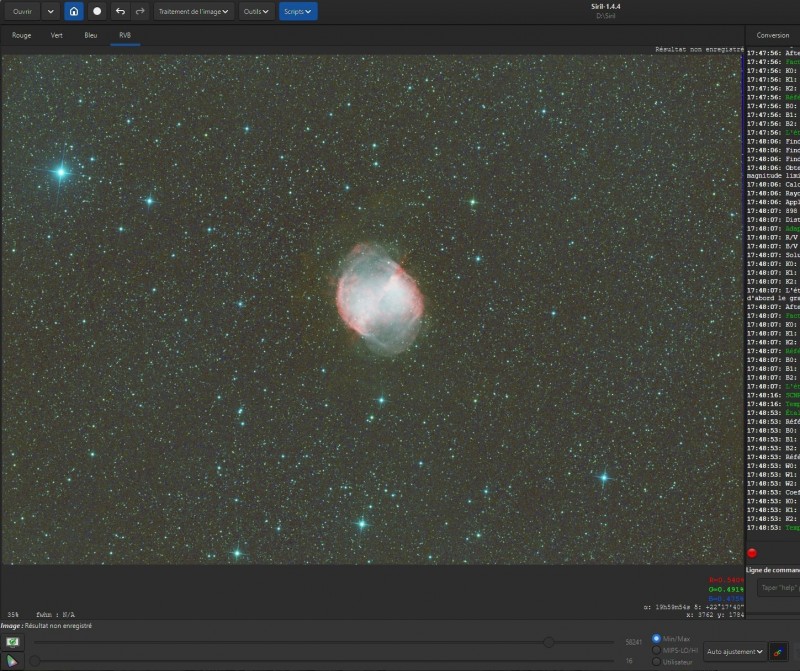Image resolution: width=800 pixels, height=671 pixels.
Task: Switch to the Bleu channel tab
Action: (91, 35)
